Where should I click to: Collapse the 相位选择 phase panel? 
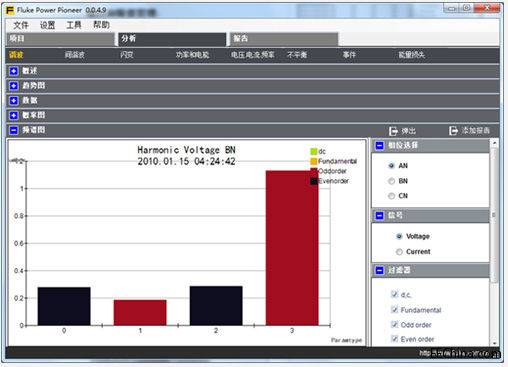click(379, 146)
